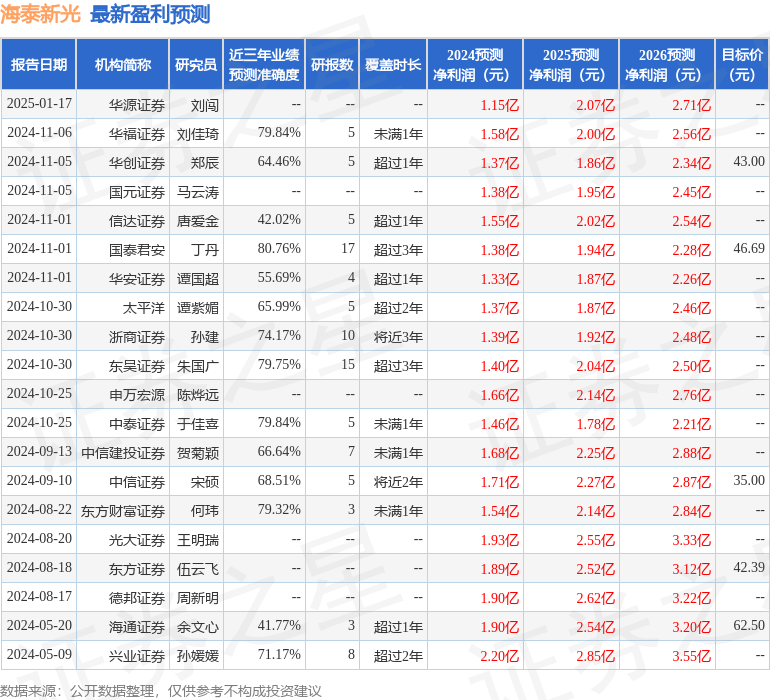770x700 pixels.
Task: Click analyst name 刘佳琦
Action: [197, 133]
